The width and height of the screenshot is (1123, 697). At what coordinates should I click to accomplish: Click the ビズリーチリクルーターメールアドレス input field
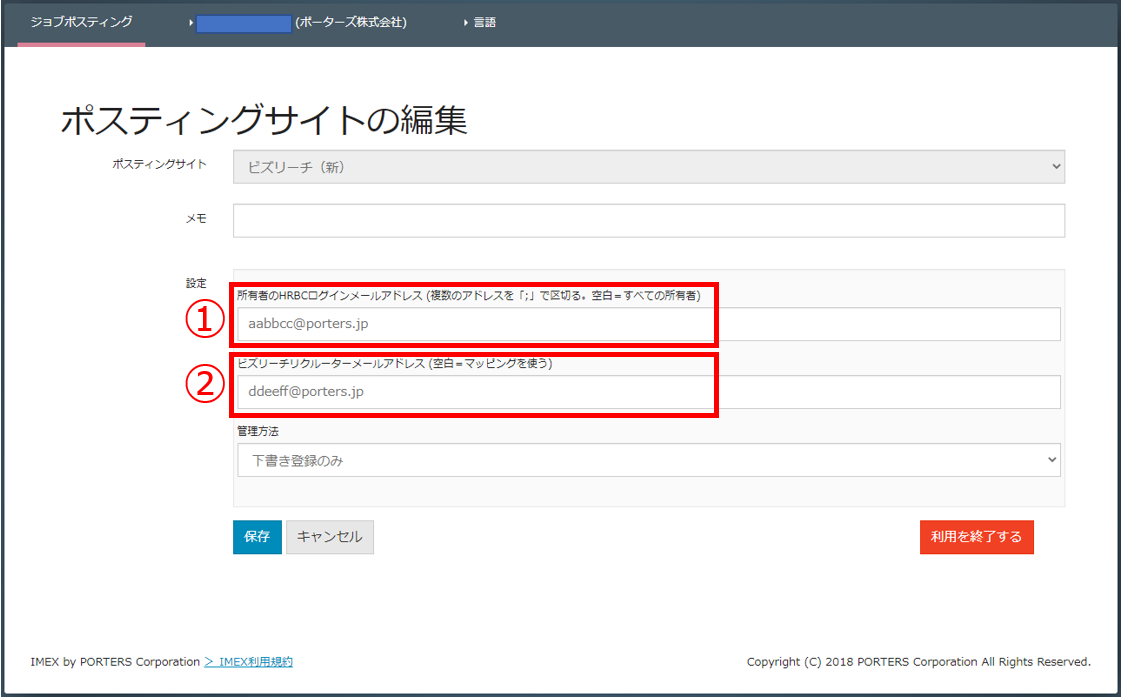[x=648, y=392]
